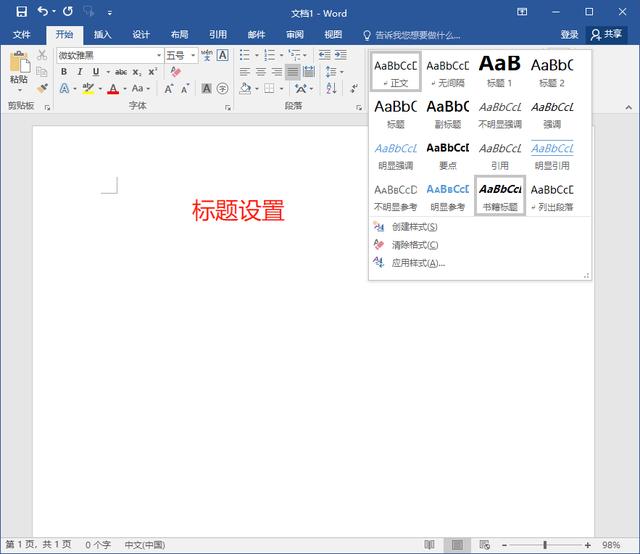Align text to the left

pos(245,72)
